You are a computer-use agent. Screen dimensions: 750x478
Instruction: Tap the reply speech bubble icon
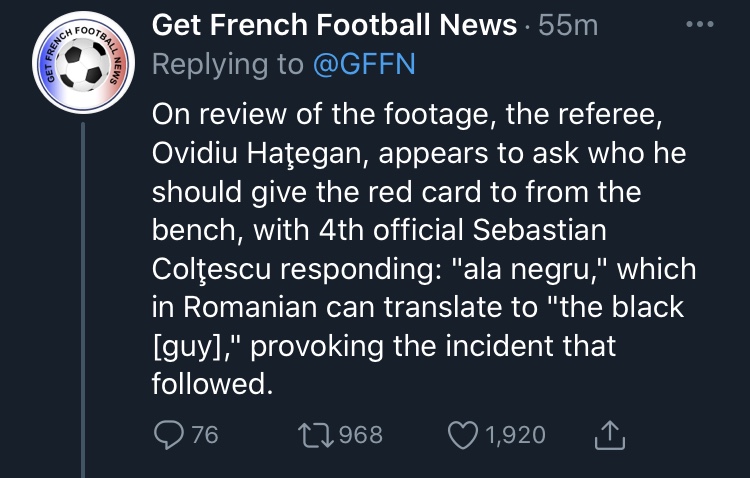coord(169,434)
